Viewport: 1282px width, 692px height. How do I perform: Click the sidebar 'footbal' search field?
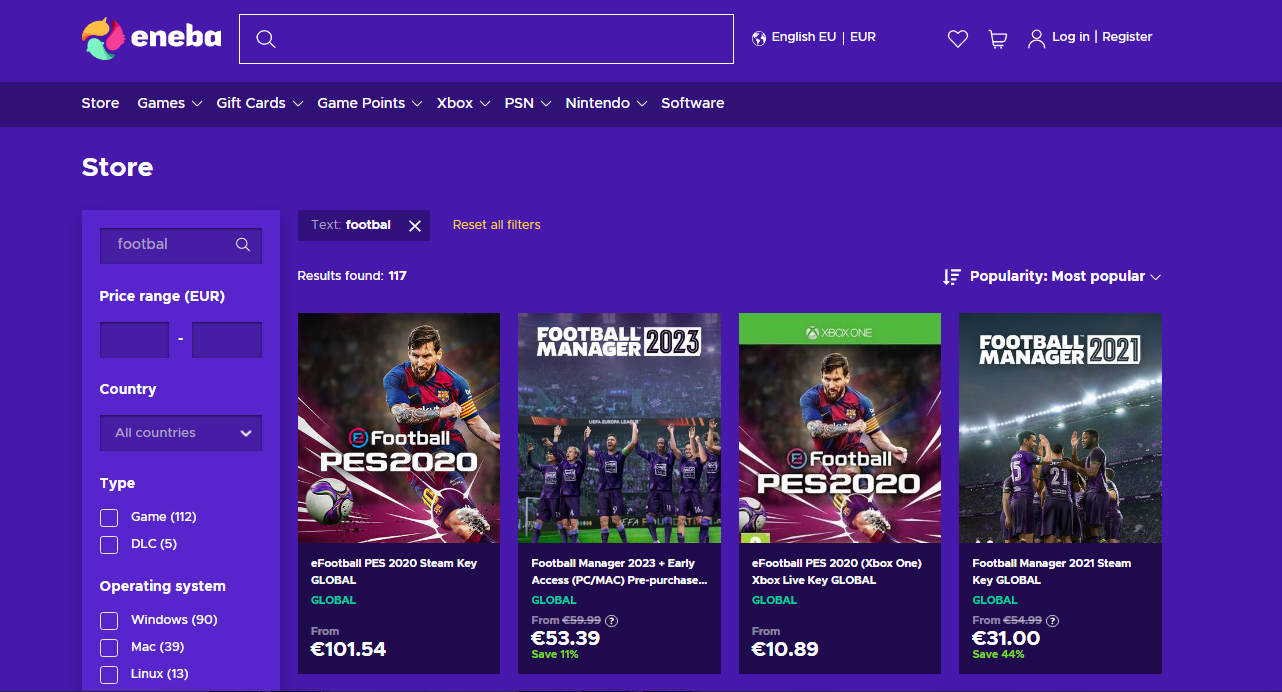point(181,245)
